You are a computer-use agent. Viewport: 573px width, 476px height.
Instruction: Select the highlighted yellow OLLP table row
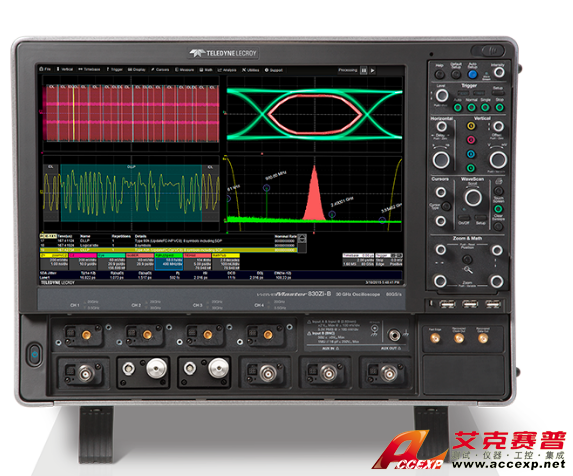pyautogui.click(x=168, y=250)
